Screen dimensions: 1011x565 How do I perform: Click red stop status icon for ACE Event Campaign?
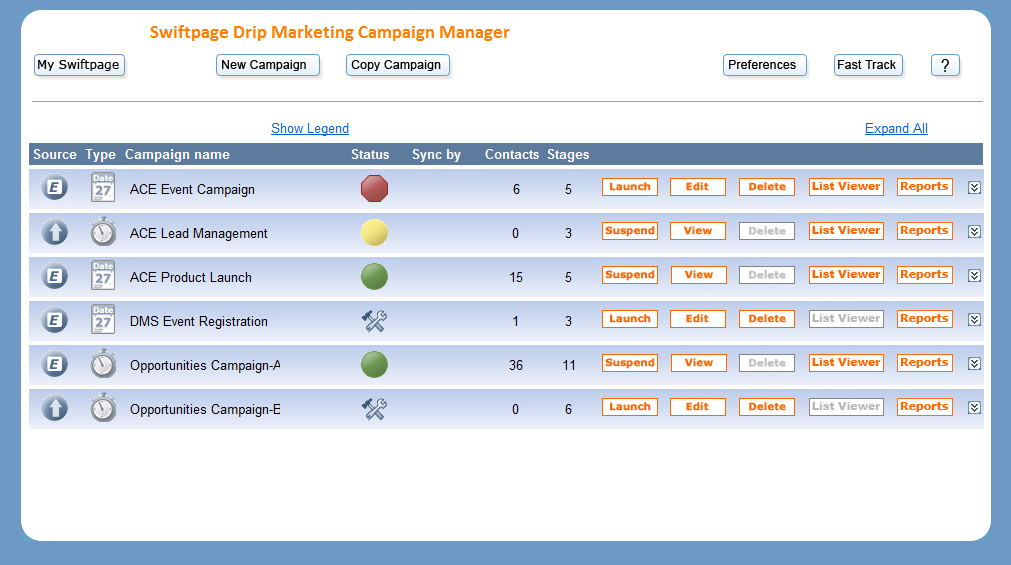(x=375, y=188)
